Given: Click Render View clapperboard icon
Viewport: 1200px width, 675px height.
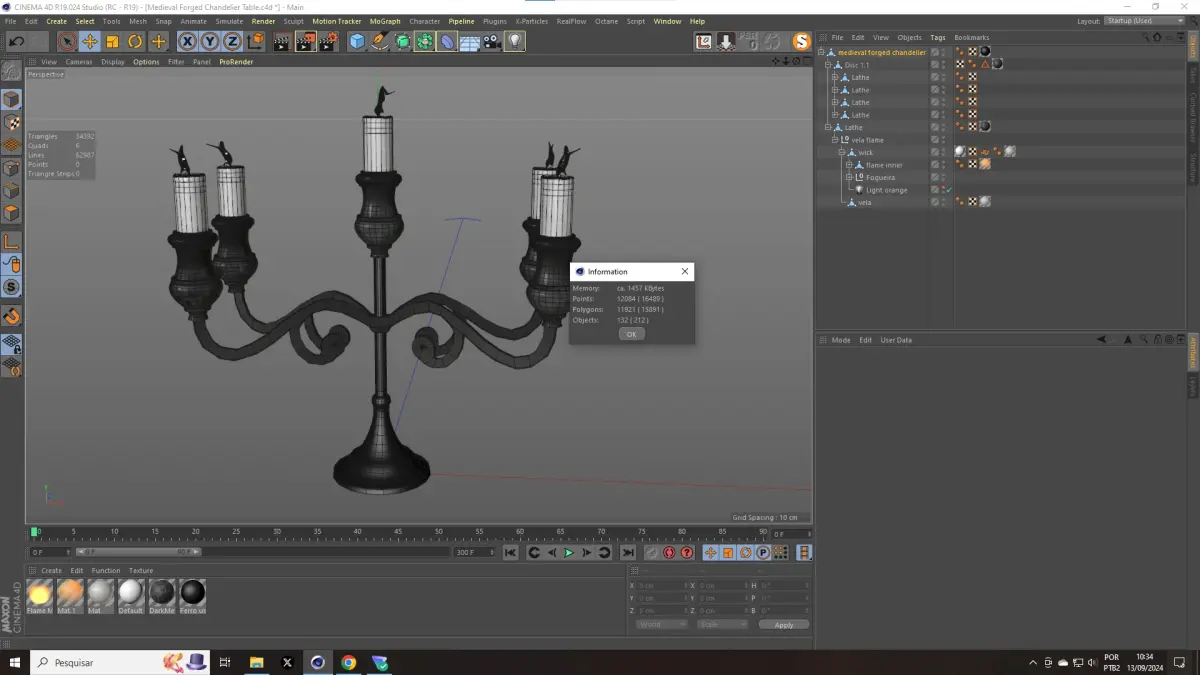Looking at the screenshot, I should 282,41.
